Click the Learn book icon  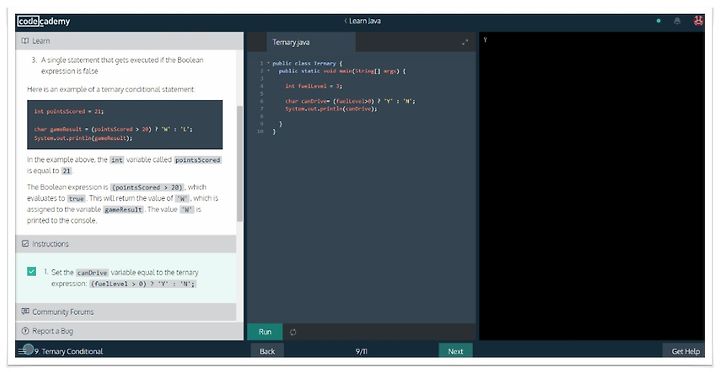click(25, 41)
